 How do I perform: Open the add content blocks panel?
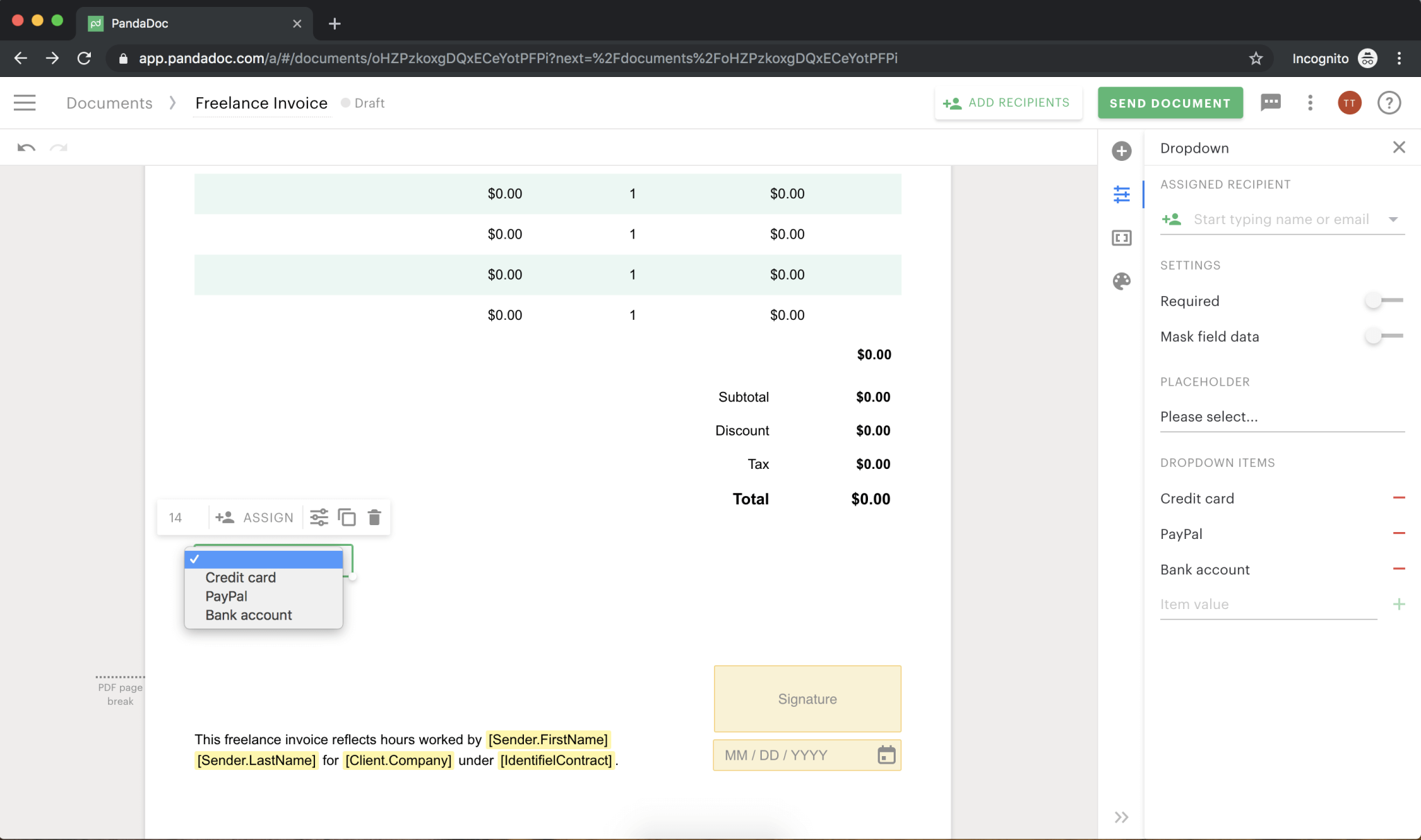(1121, 151)
